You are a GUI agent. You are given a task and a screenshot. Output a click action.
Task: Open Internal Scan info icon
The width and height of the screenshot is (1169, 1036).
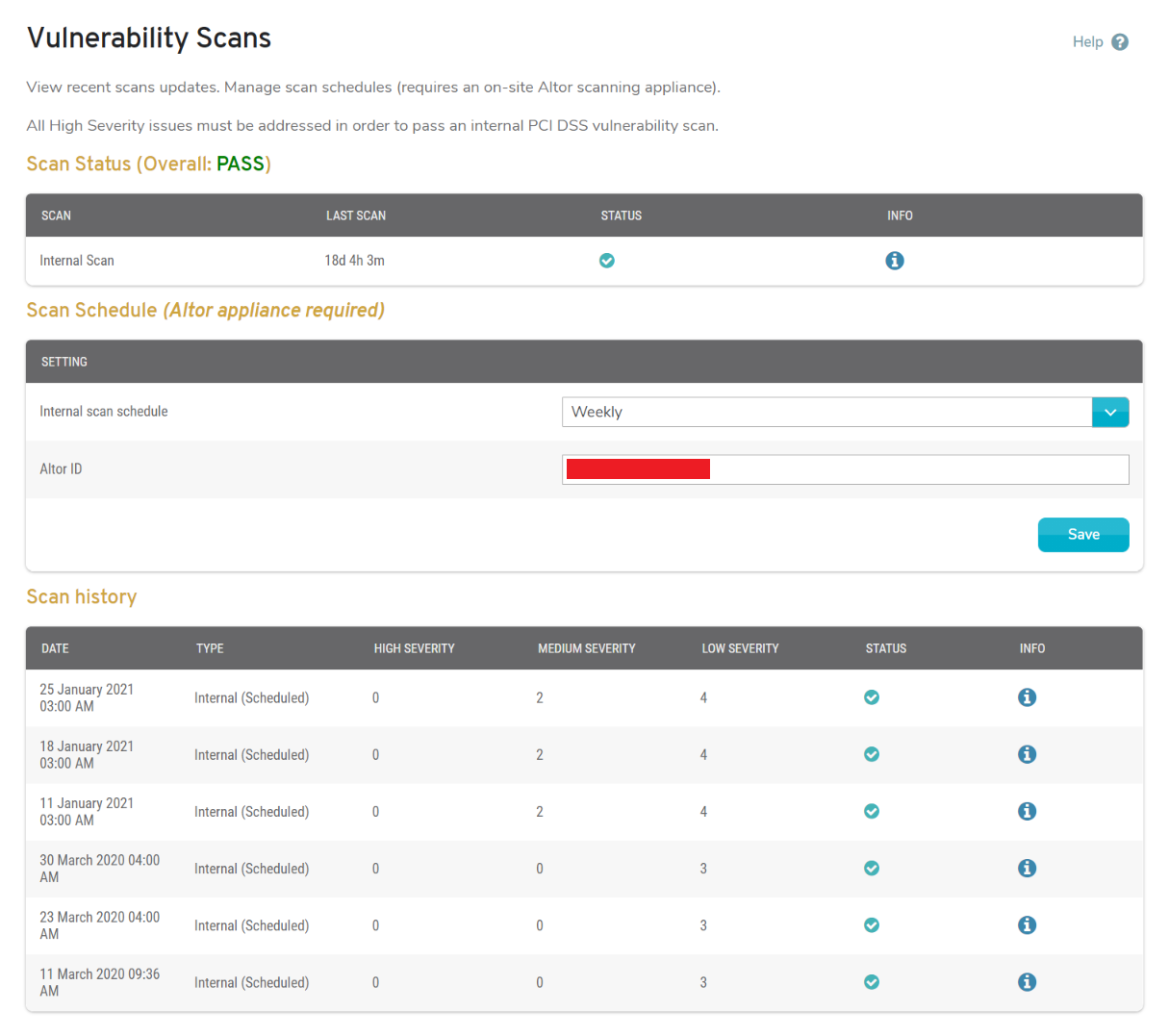(895, 261)
